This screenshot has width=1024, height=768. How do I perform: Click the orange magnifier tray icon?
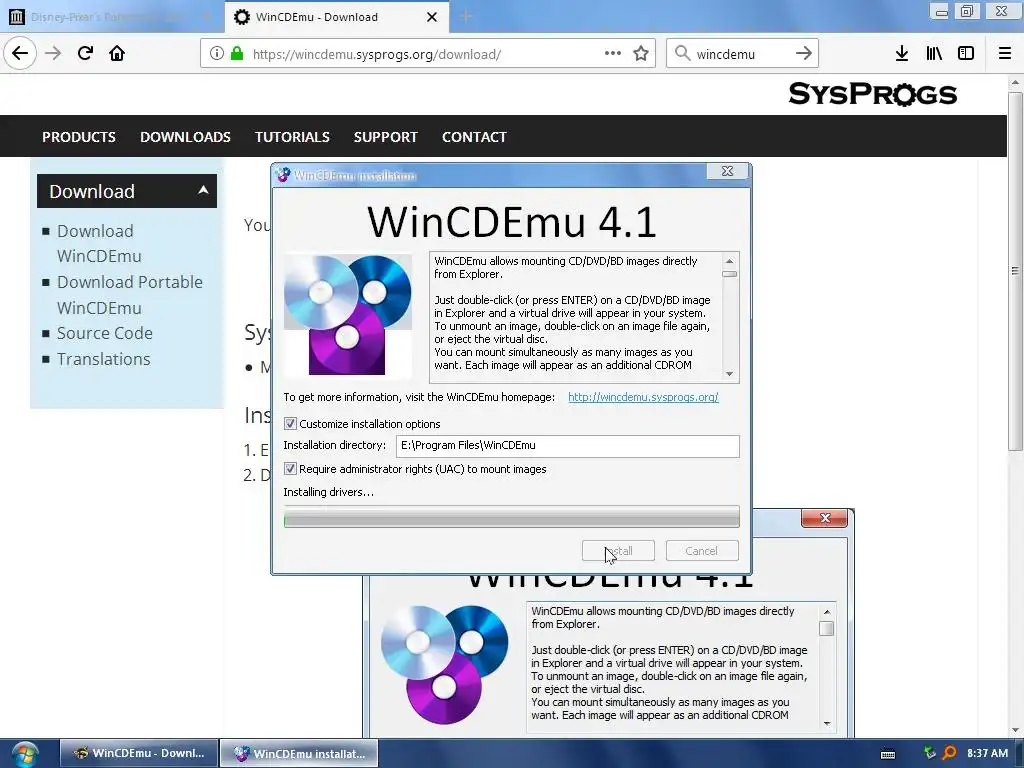pos(950,754)
